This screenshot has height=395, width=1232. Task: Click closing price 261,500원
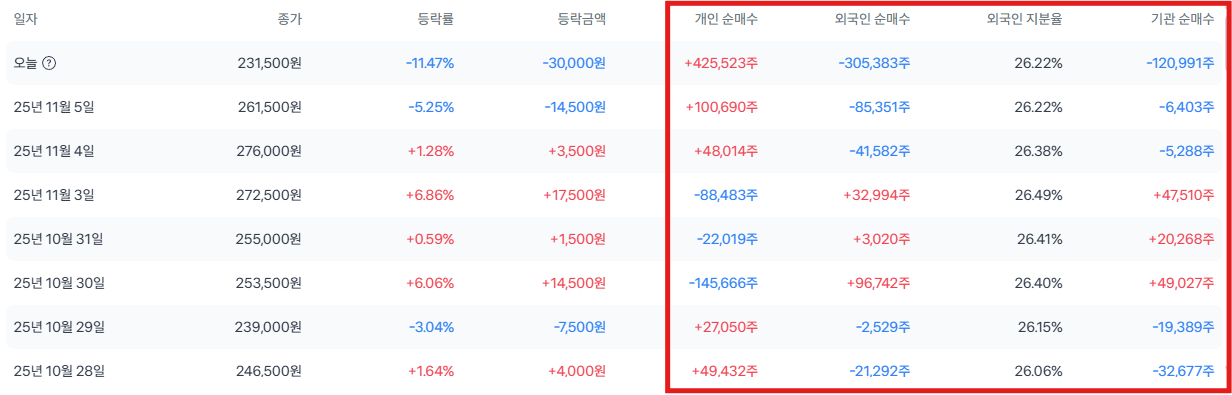click(x=270, y=107)
